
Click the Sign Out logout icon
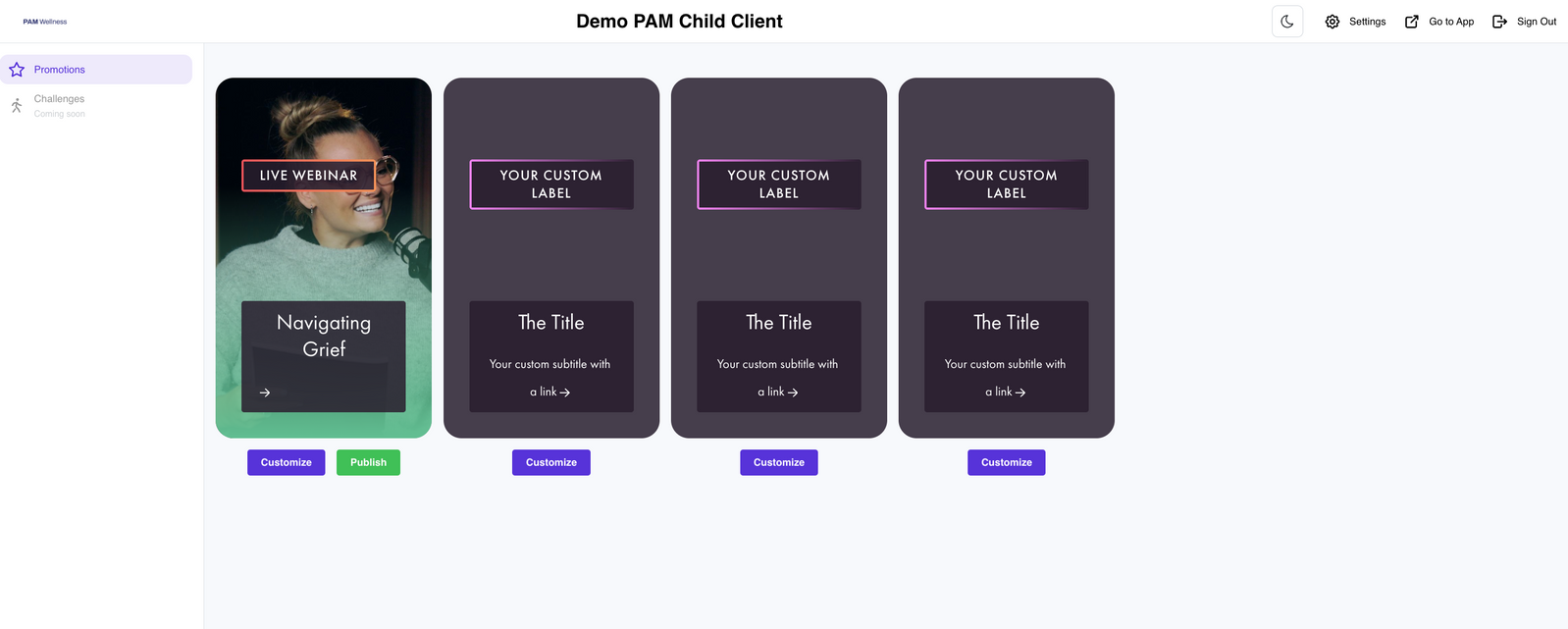(1499, 21)
